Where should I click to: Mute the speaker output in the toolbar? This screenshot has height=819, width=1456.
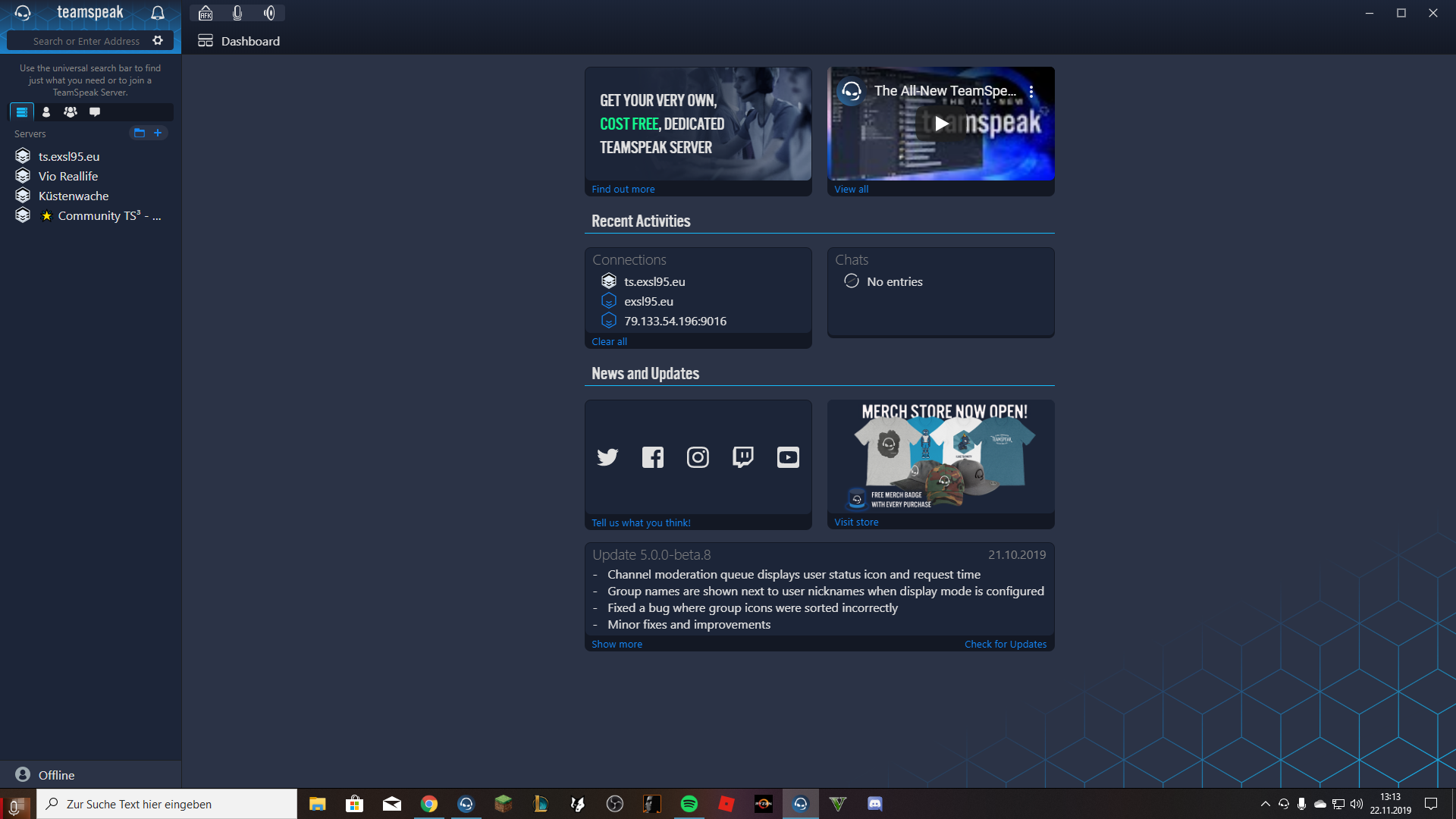click(269, 13)
